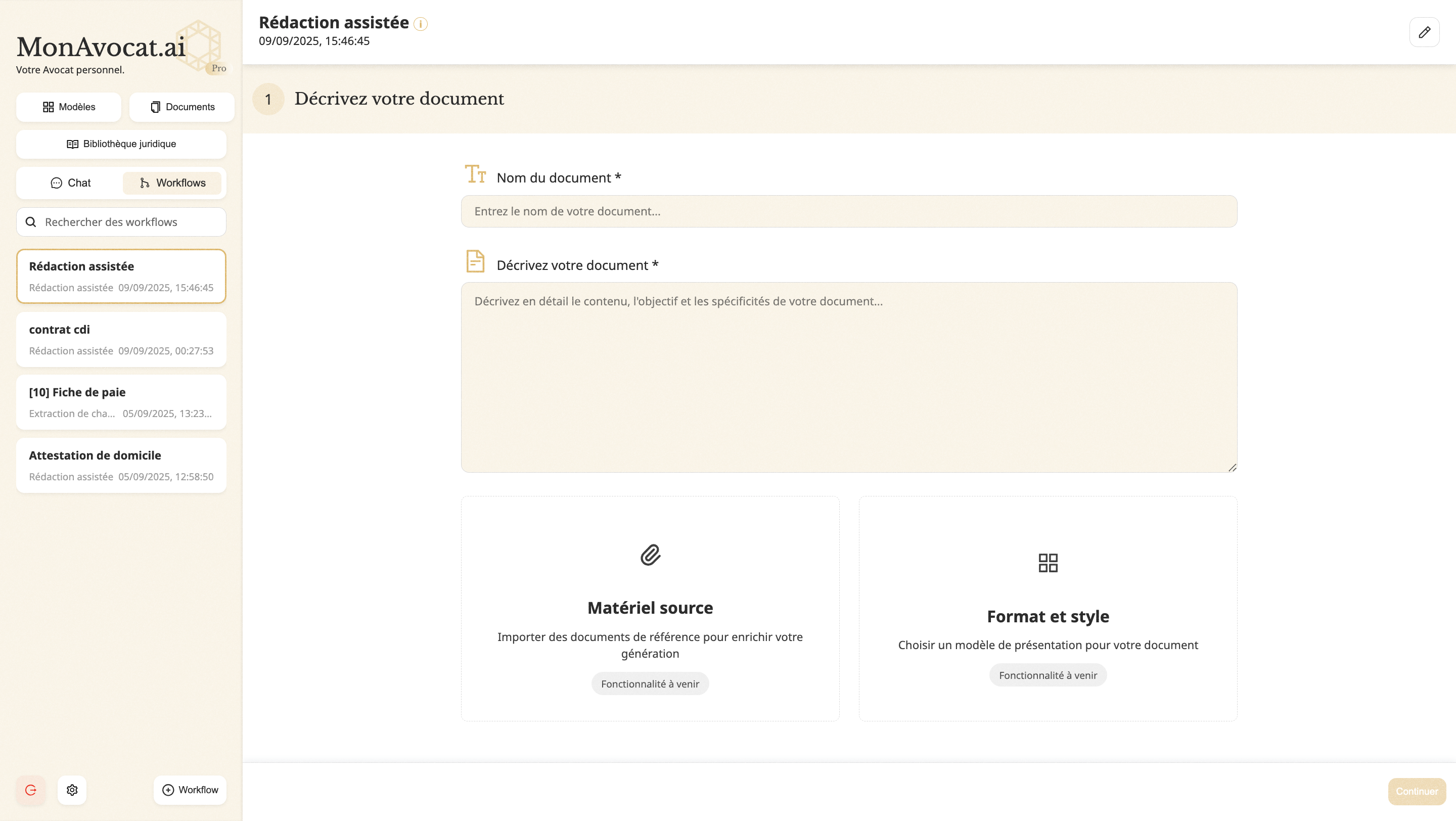1456x821 pixels.
Task: Open the Documents section
Action: pyautogui.click(x=182, y=107)
